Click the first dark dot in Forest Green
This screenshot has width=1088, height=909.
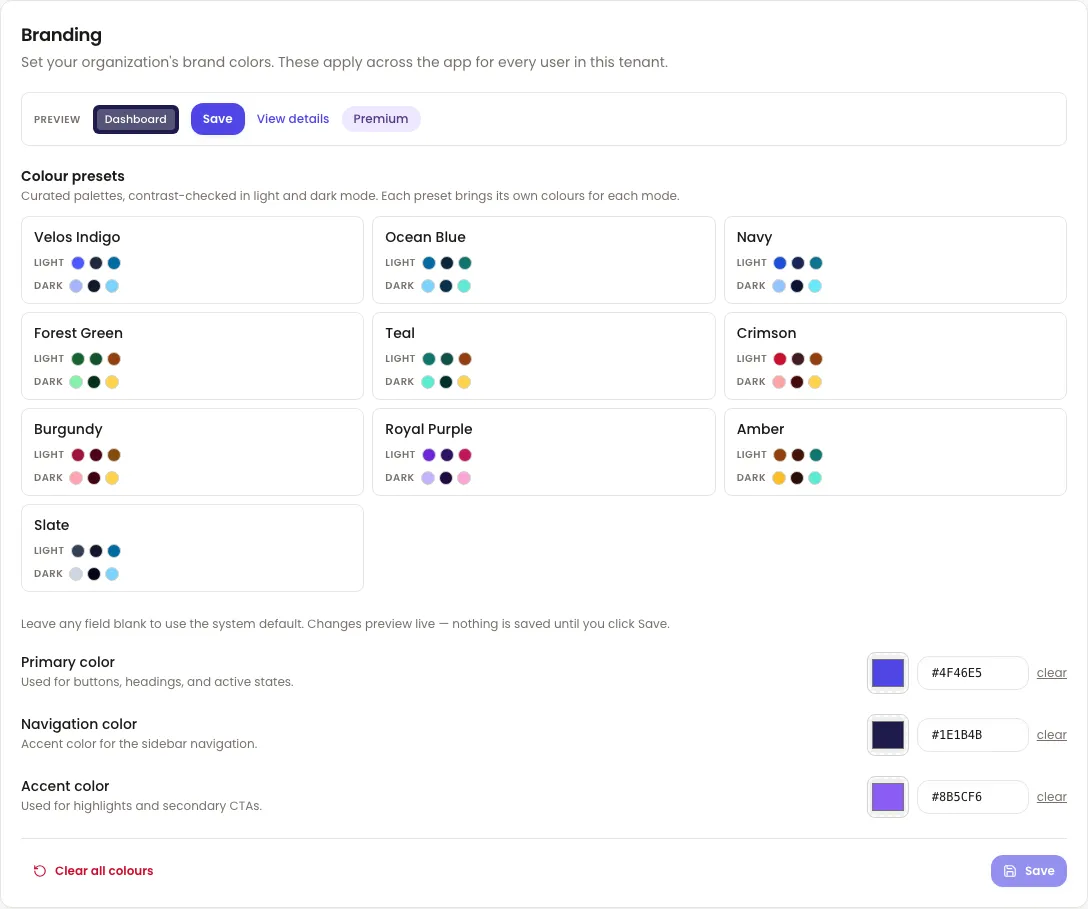point(76,382)
